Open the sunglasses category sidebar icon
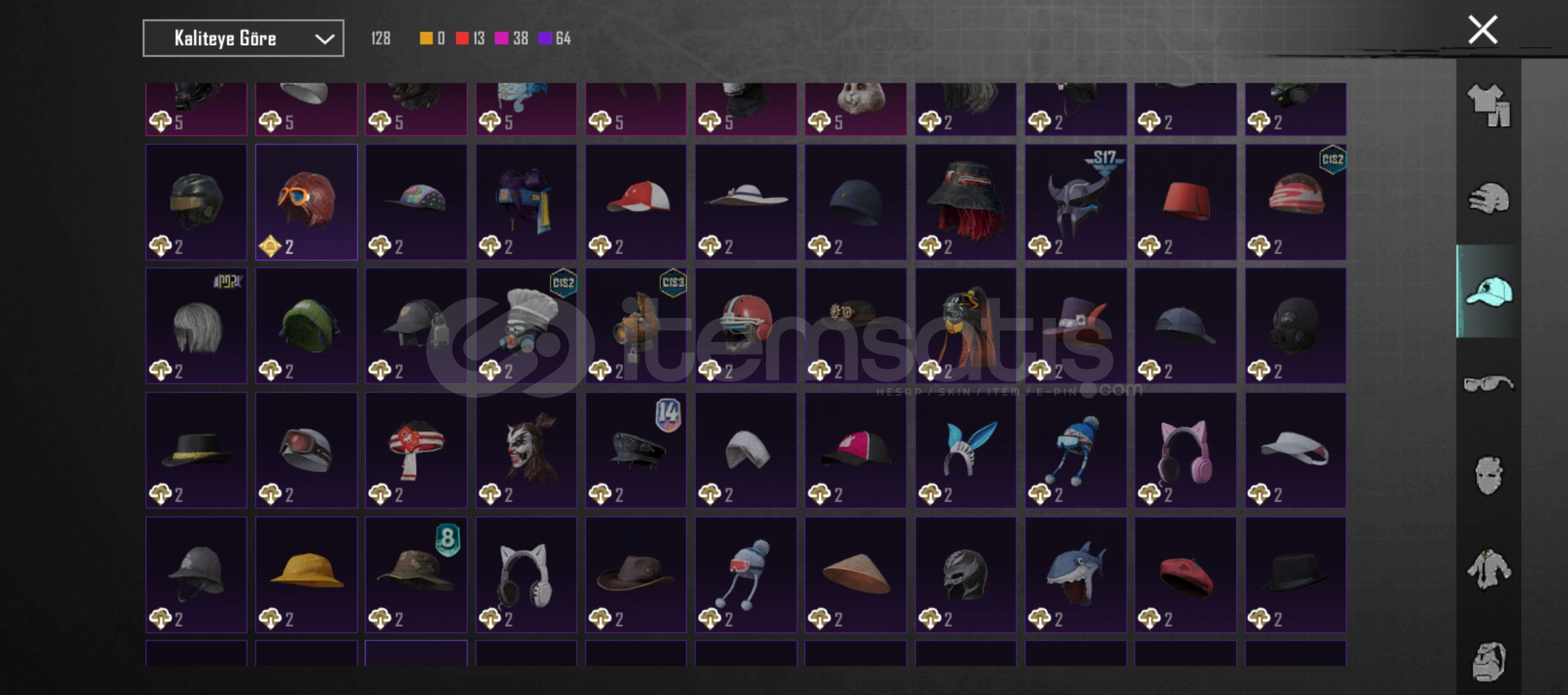Screen dimensions: 1568x695 pos(1489,384)
